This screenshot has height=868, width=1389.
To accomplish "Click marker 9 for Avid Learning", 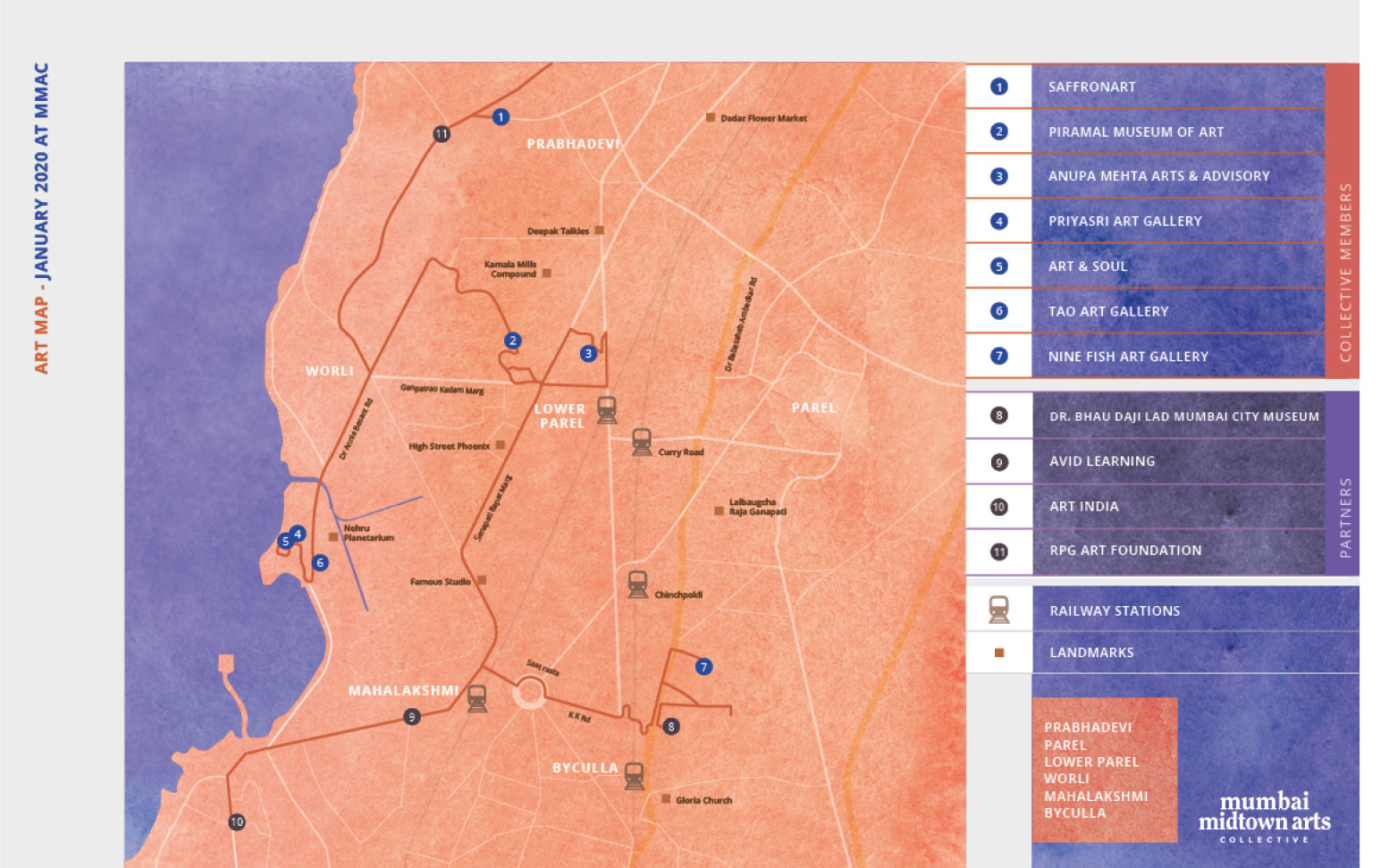I will click(x=411, y=716).
